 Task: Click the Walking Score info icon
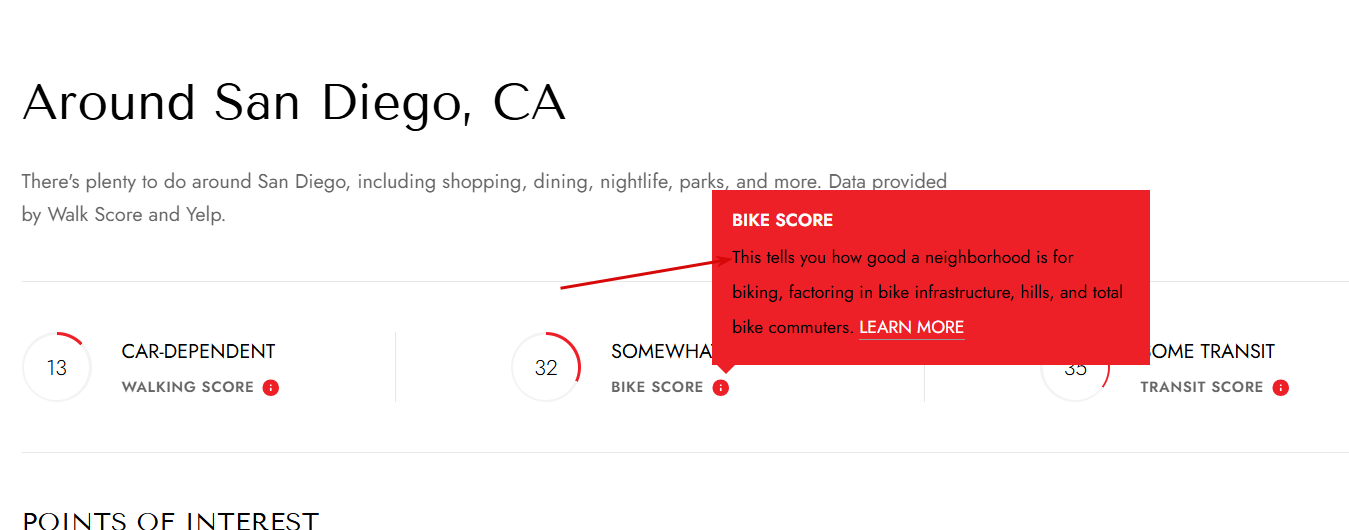[x=271, y=388]
